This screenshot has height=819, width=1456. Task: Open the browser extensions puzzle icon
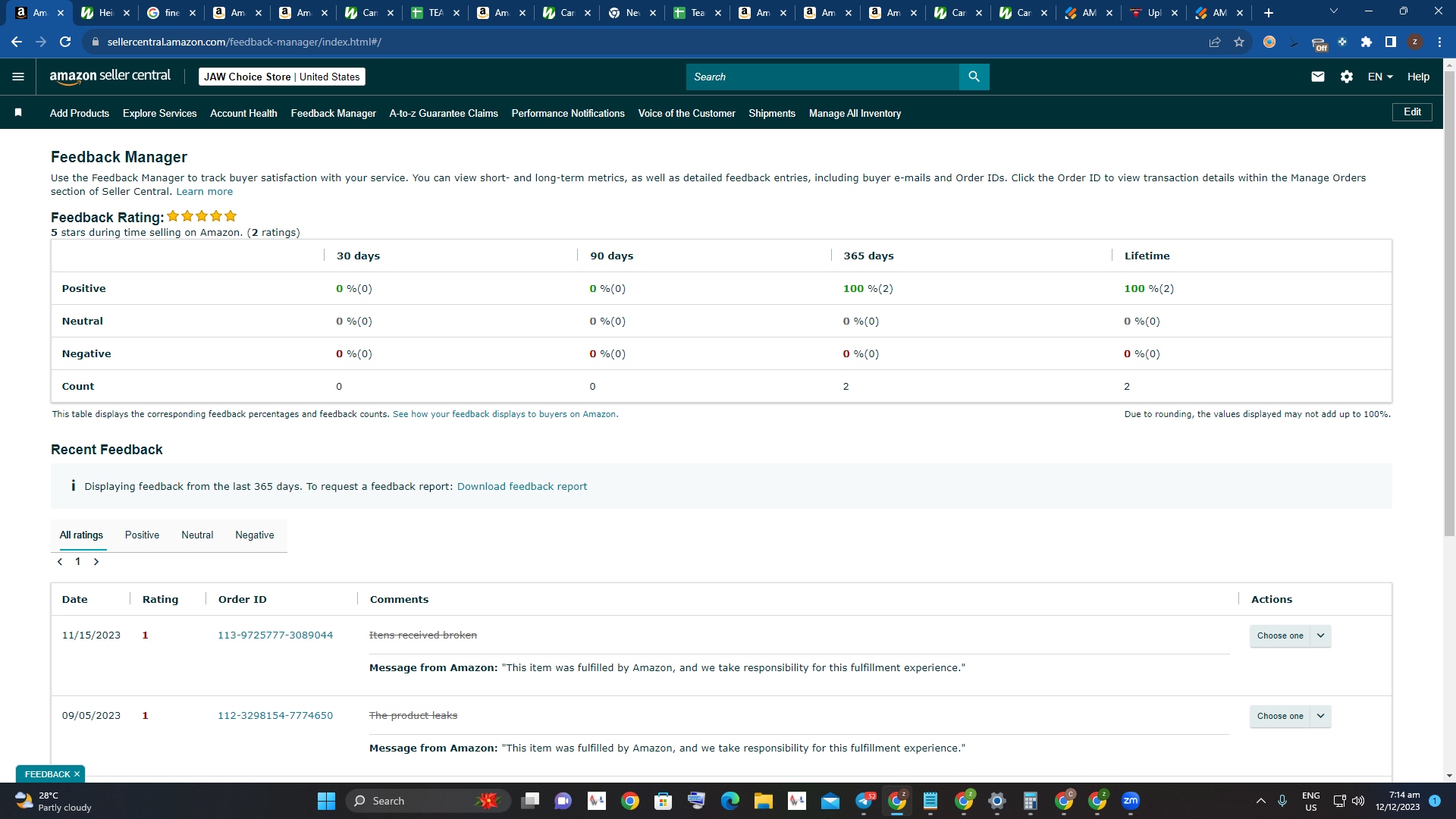tap(1367, 42)
